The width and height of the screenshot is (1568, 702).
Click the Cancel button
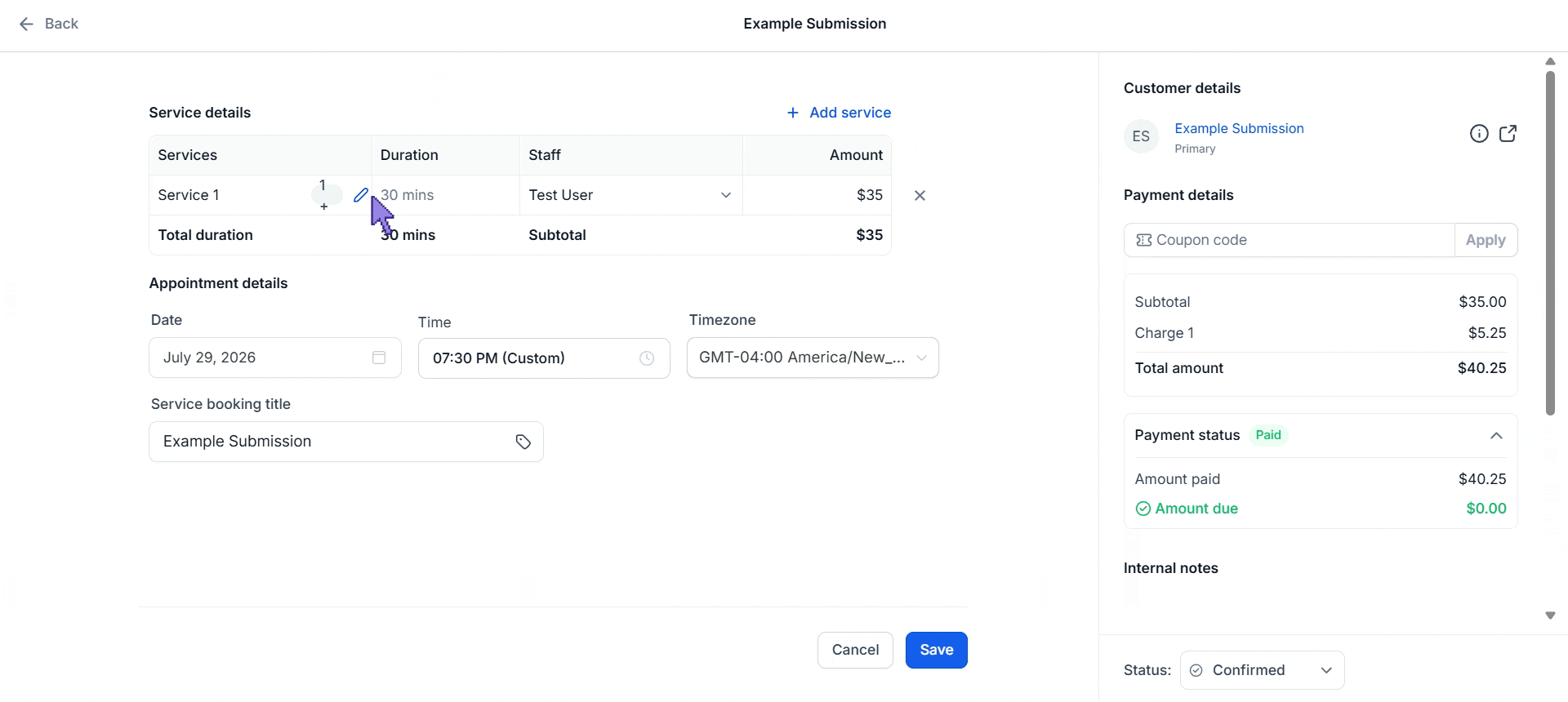click(x=855, y=650)
